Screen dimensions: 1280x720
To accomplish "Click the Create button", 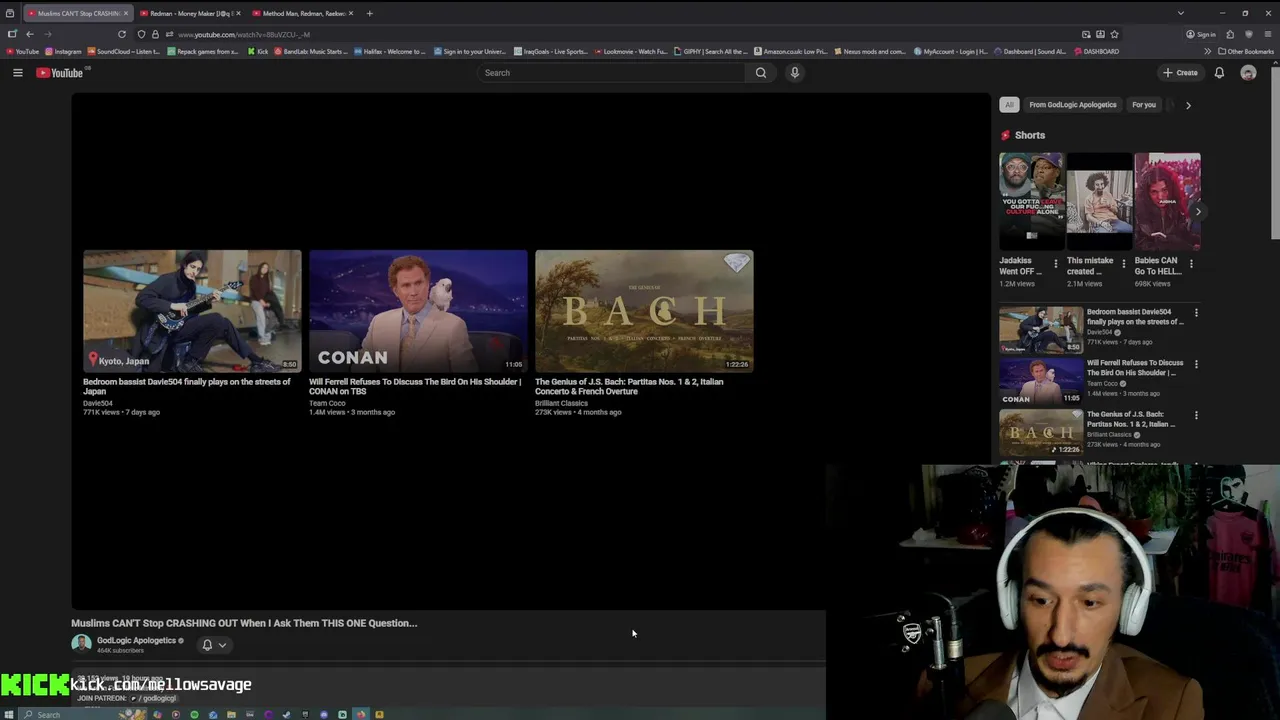I will (x=1180, y=73).
